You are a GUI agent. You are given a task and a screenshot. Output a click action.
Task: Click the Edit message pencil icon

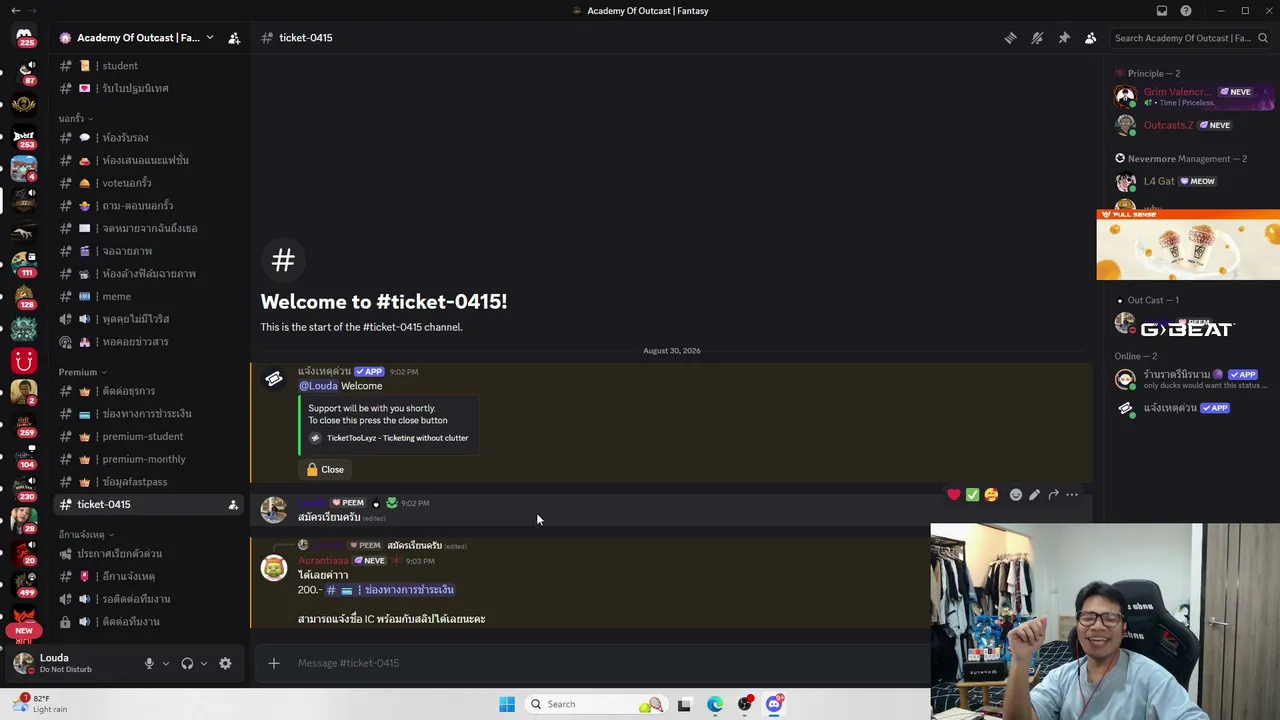pyautogui.click(x=1034, y=495)
